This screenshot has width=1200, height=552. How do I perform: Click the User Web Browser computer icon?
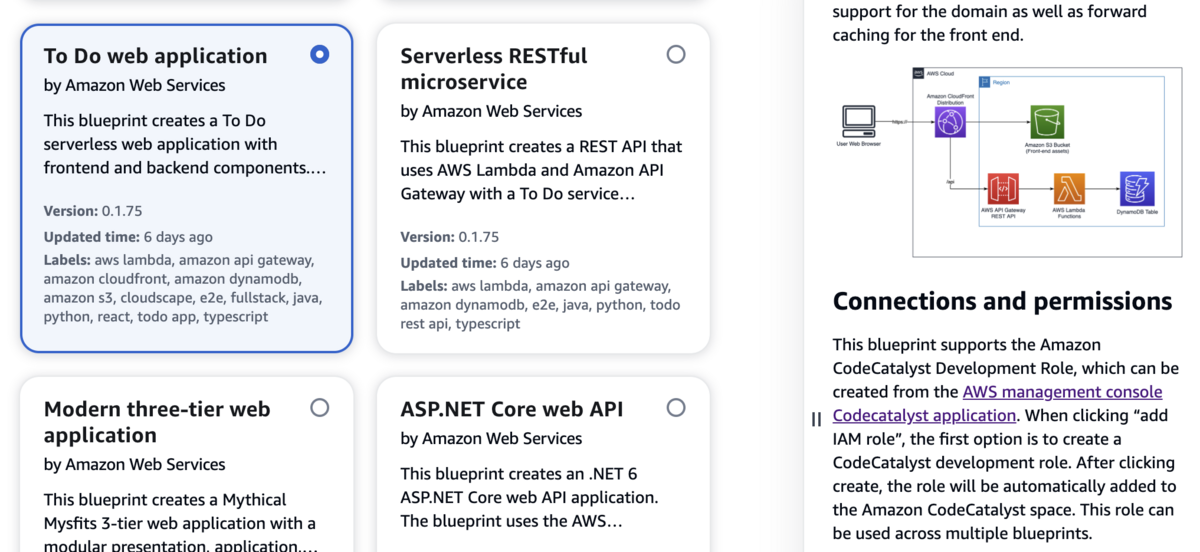858,122
